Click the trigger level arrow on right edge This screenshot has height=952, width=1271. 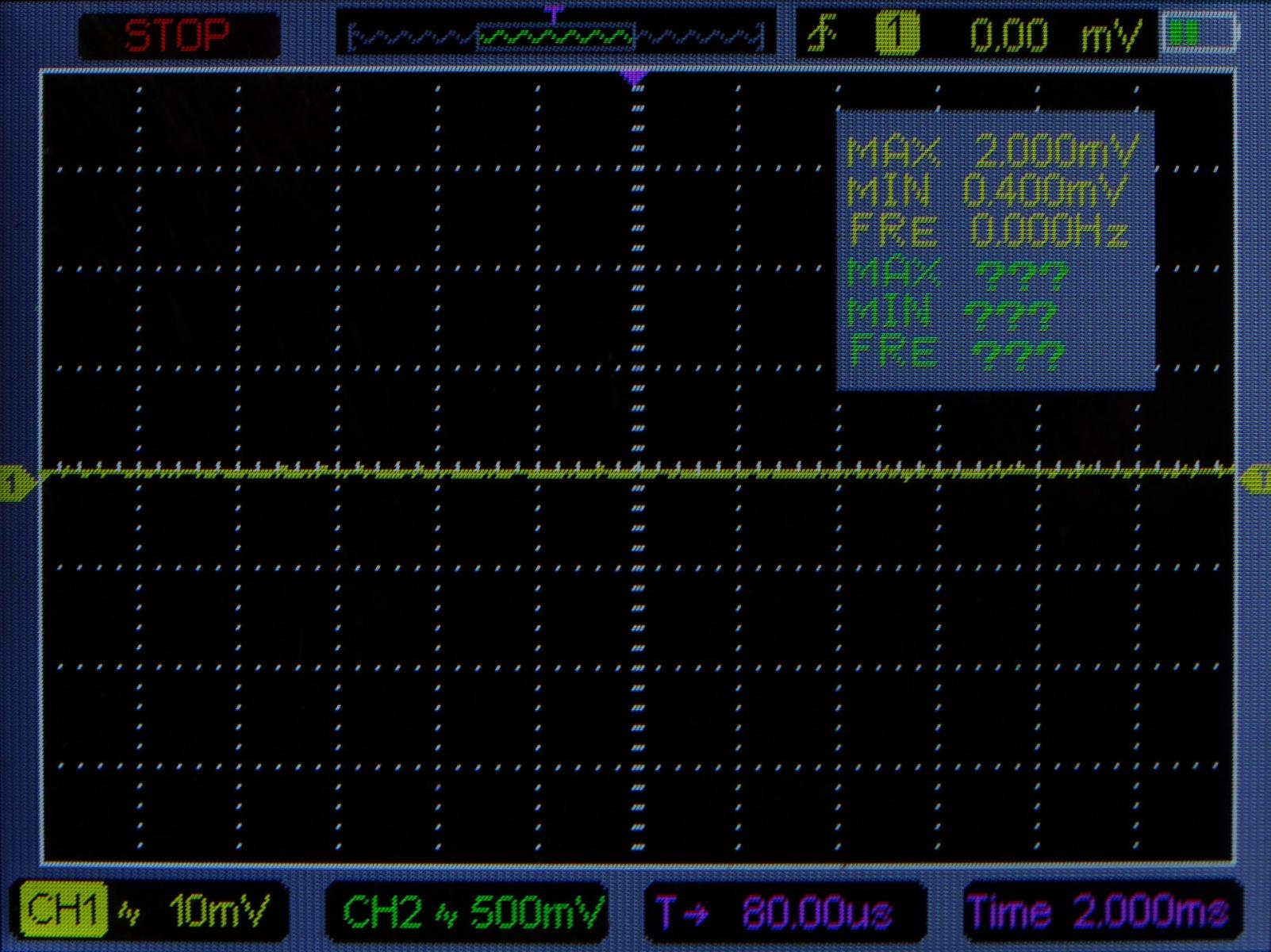tap(1256, 481)
